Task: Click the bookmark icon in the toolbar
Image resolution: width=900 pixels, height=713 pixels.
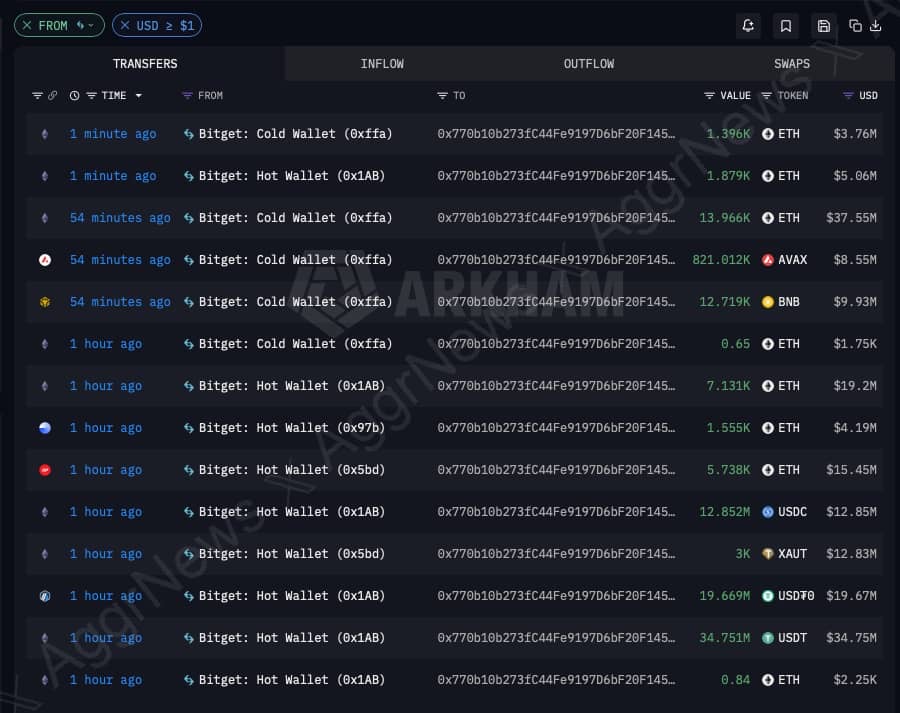Action: click(x=786, y=26)
